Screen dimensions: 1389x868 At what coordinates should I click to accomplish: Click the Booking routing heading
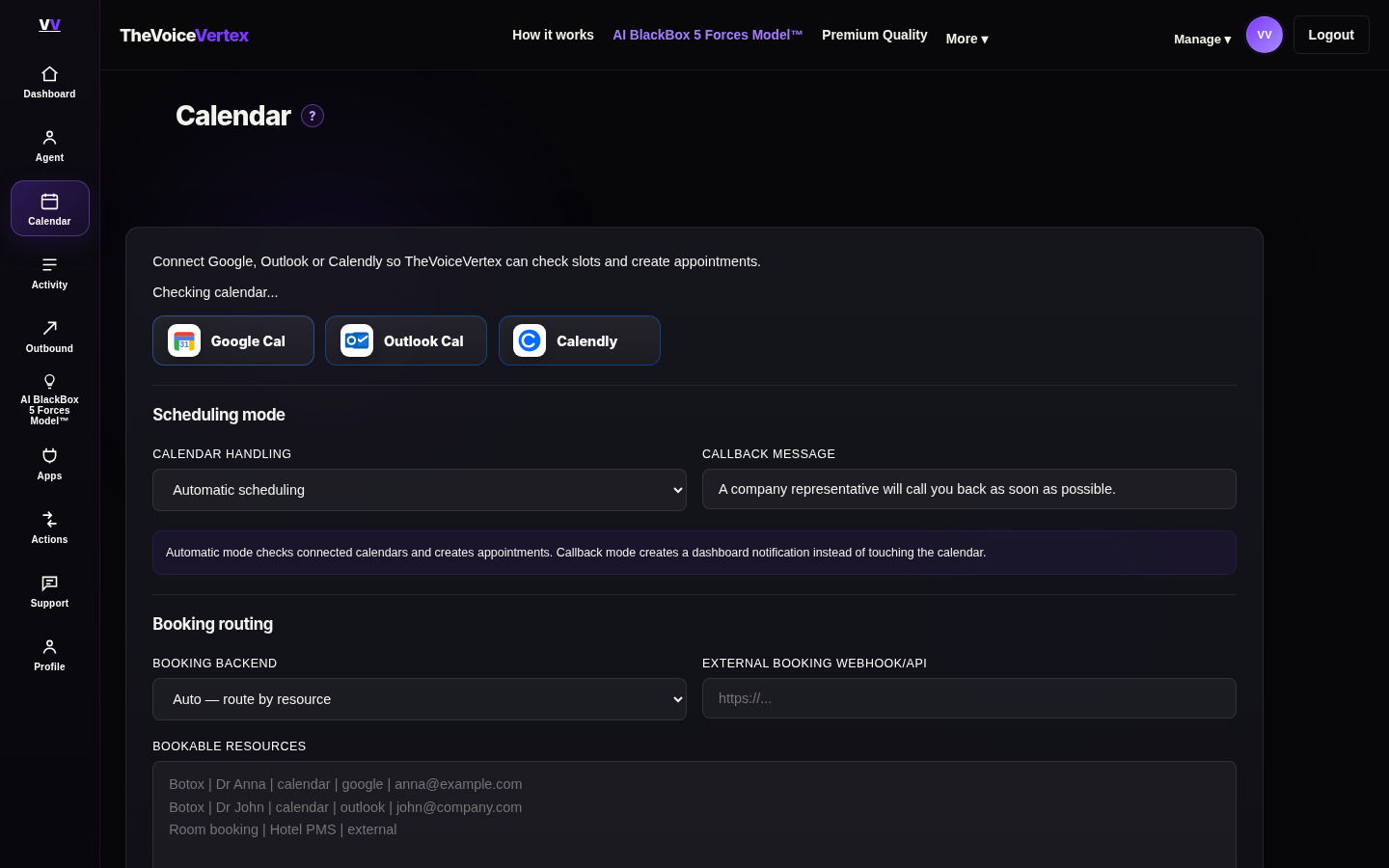pos(212,624)
